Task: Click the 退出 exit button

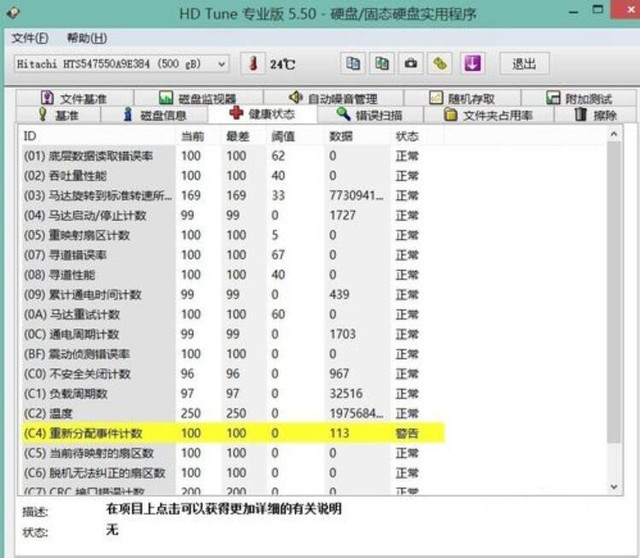Action: [524, 64]
